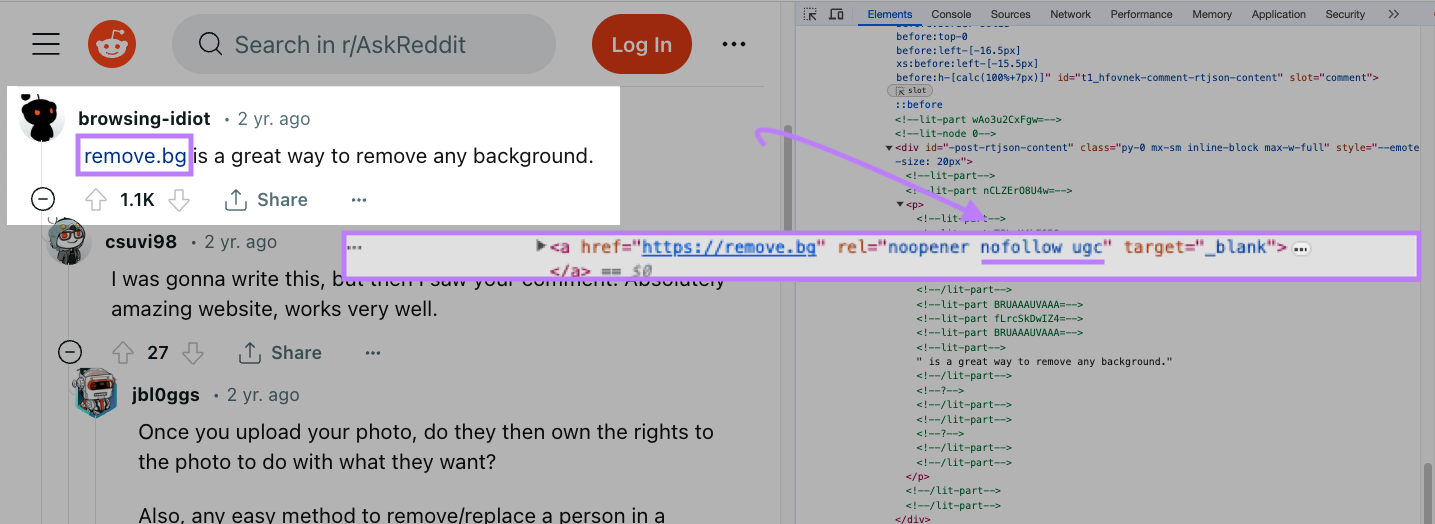Select the lit-part wAo3u2CxFgw comment node

[978, 119]
